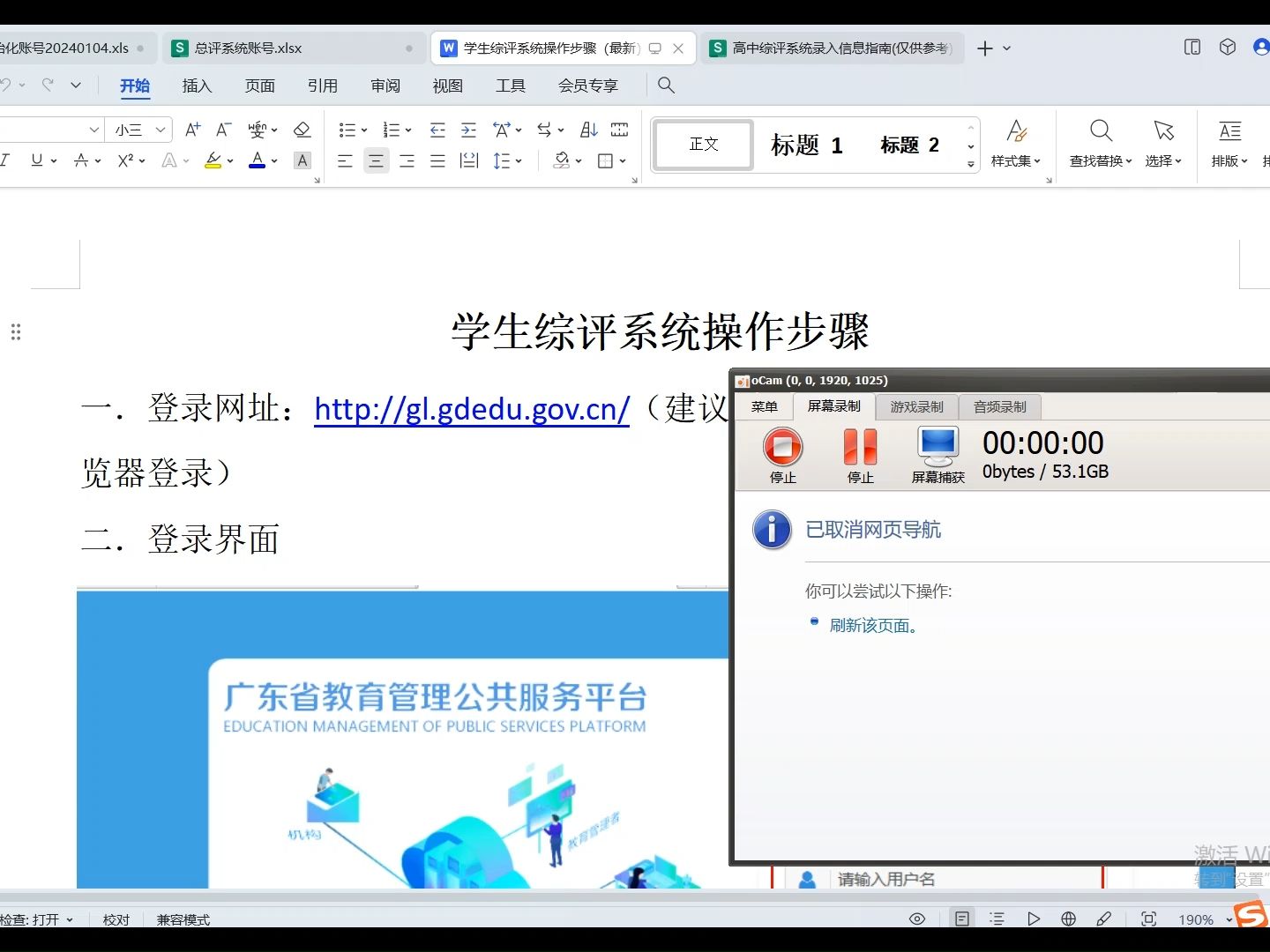
Task: Open the hyperlink http://gl.gdedu.gov.cn/
Action: pos(471,409)
